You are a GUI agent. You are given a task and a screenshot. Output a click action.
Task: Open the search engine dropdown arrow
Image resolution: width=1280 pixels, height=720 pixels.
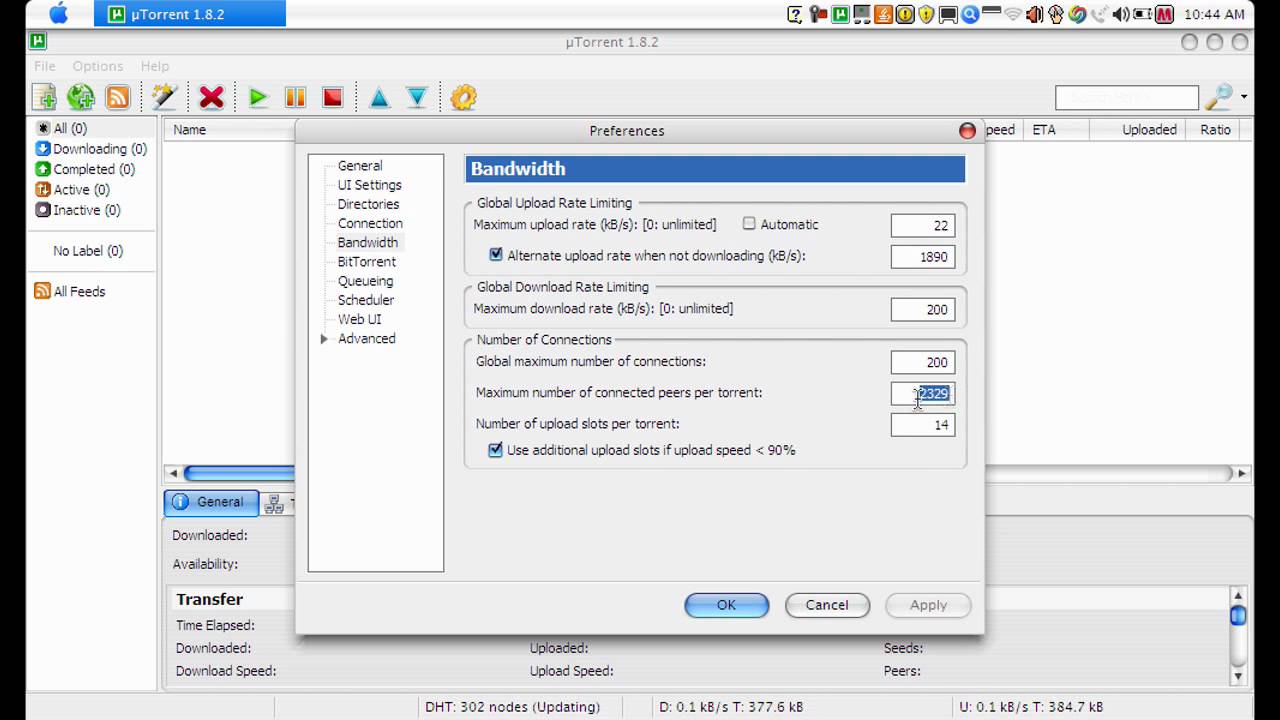point(1243,97)
